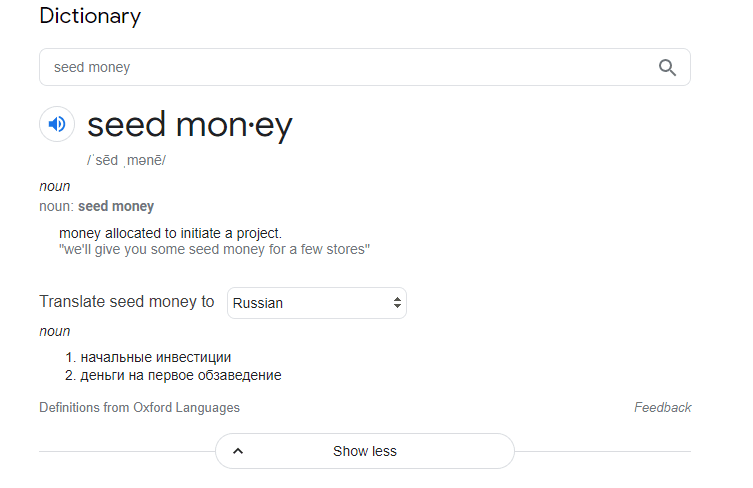Click the quoted example sentence about stores
The height and width of the screenshot is (488, 753).
coord(214,249)
